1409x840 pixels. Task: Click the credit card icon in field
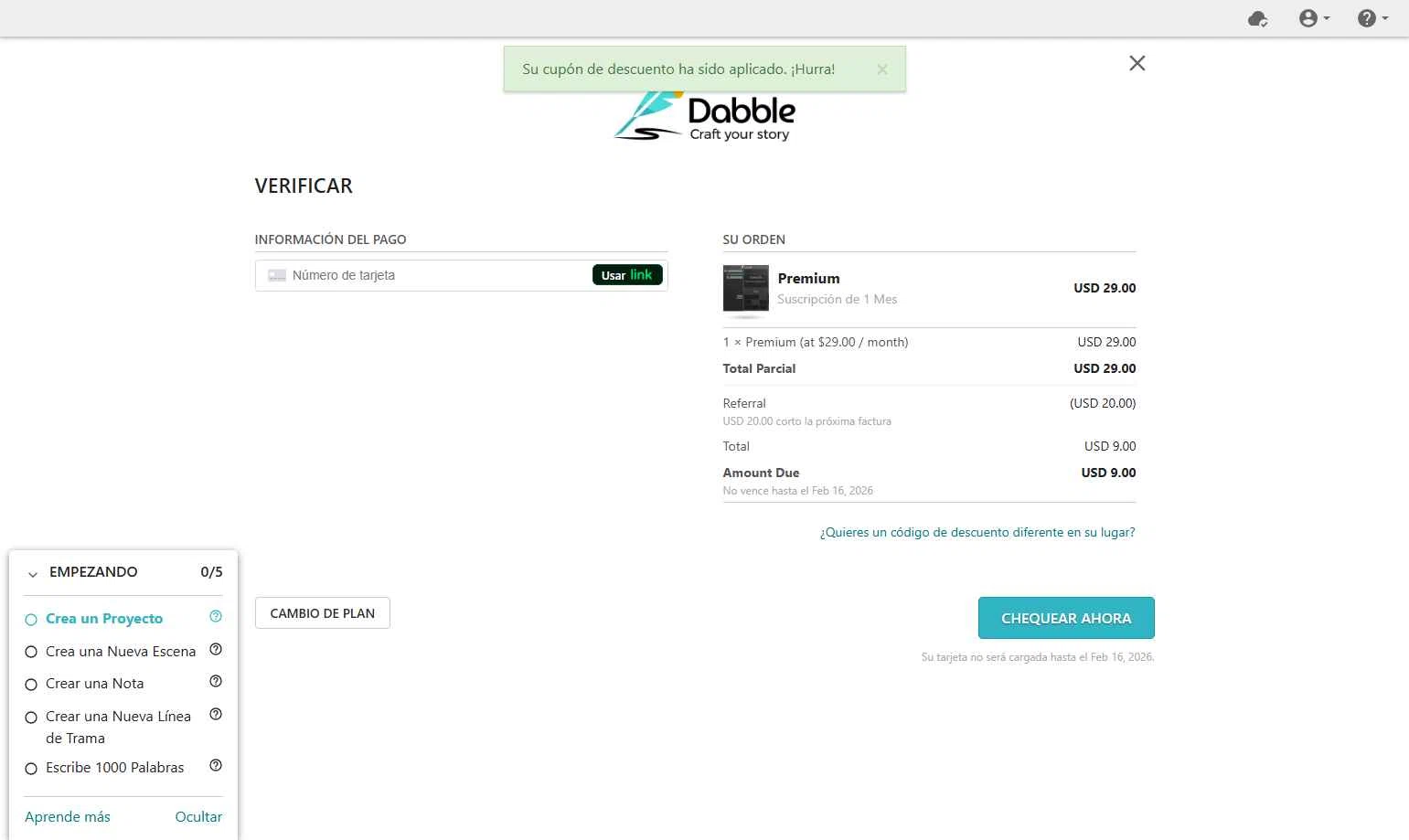(277, 275)
